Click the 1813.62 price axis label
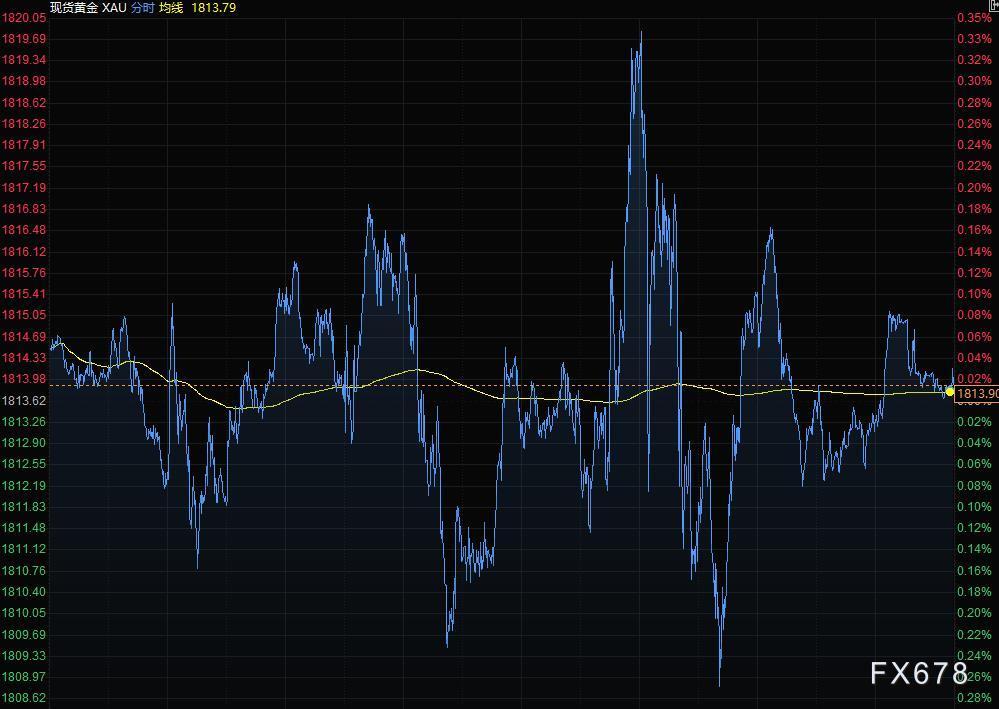This screenshot has width=999, height=709. [24, 401]
